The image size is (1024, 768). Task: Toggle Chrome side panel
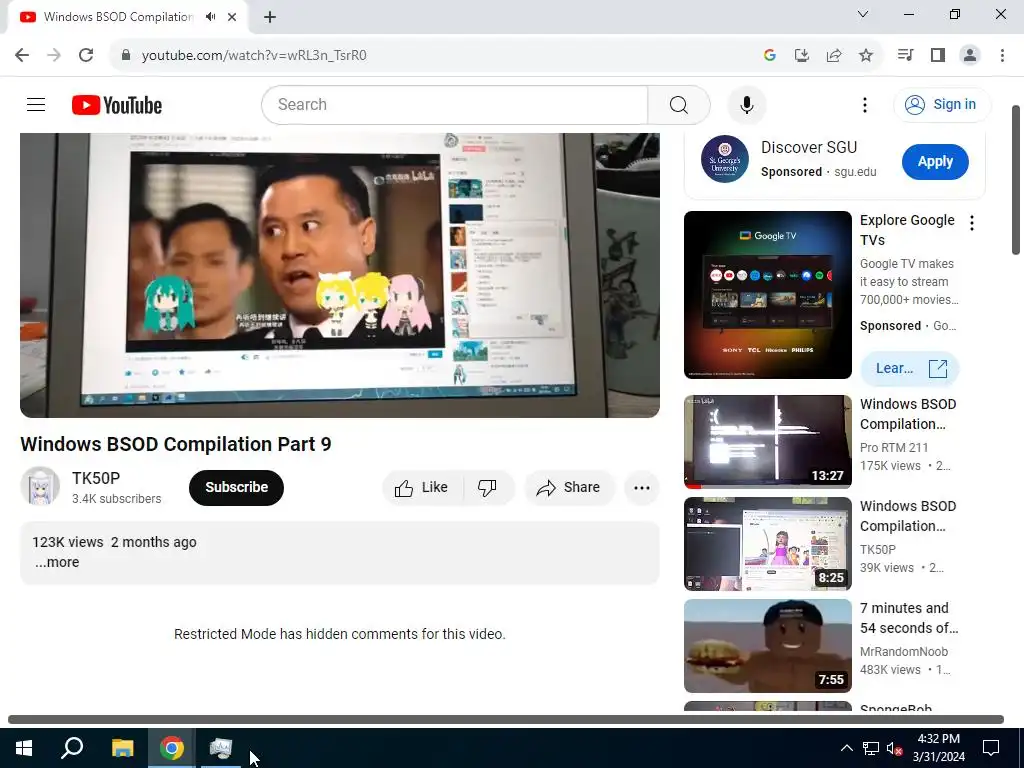938,55
